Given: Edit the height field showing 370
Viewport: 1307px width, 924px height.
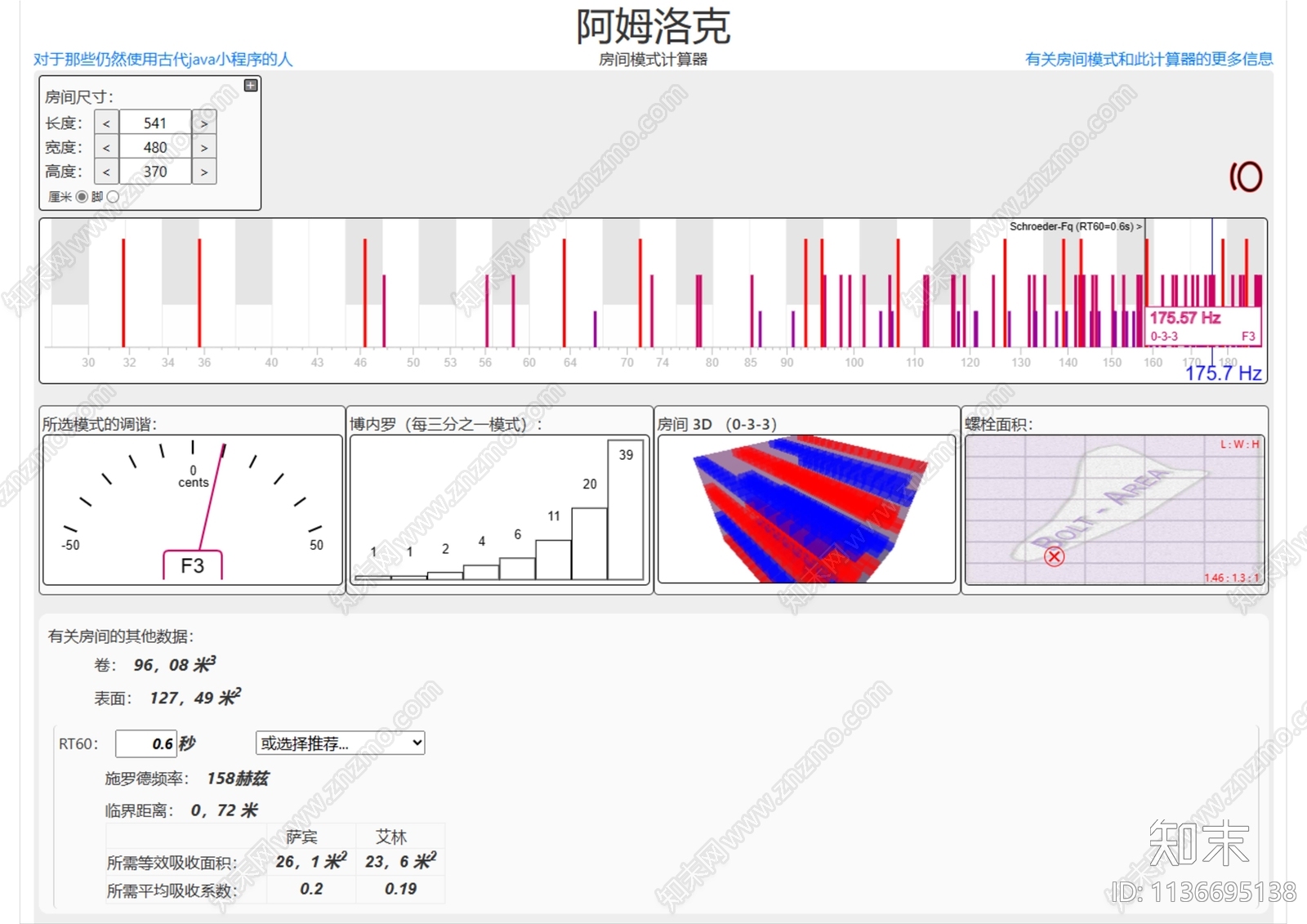Looking at the screenshot, I should tap(155, 172).
